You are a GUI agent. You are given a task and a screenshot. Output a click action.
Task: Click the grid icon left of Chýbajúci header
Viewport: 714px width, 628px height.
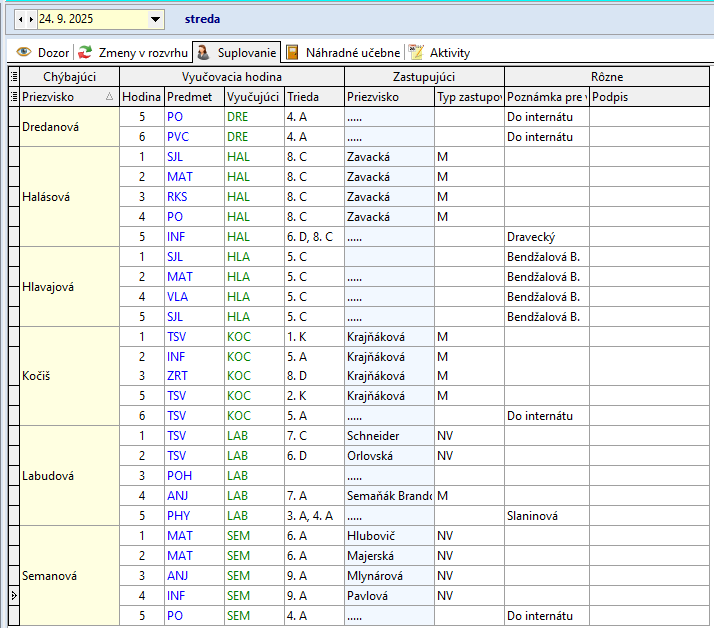pyautogui.click(x=13, y=77)
